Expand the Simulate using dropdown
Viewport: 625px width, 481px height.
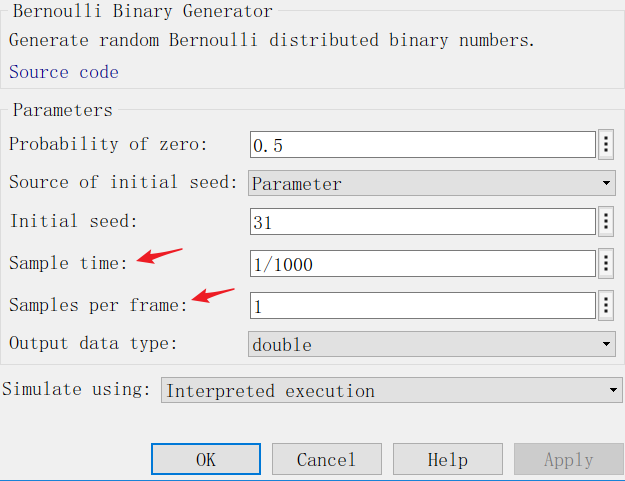coord(391,390)
